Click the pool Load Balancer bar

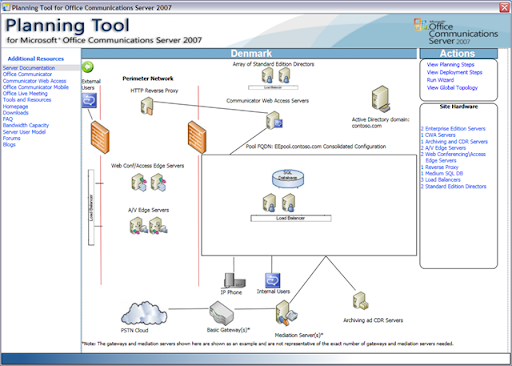291,218
